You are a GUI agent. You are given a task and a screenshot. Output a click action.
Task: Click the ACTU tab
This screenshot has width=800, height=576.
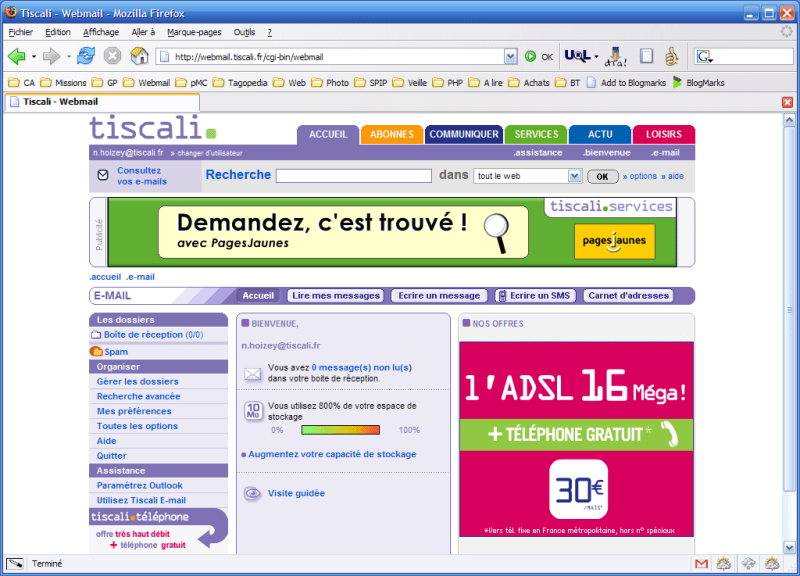[x=600, y=135]
